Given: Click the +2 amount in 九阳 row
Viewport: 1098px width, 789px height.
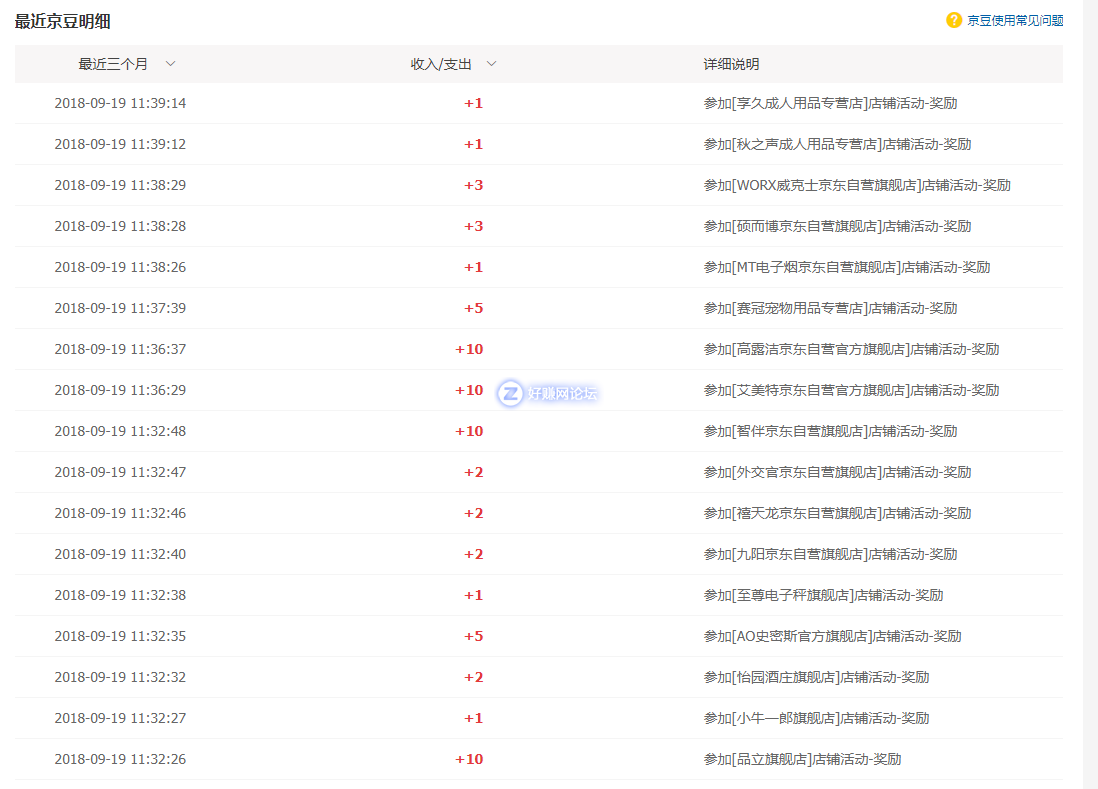Looking at the screenshot, I should [473, 554].
